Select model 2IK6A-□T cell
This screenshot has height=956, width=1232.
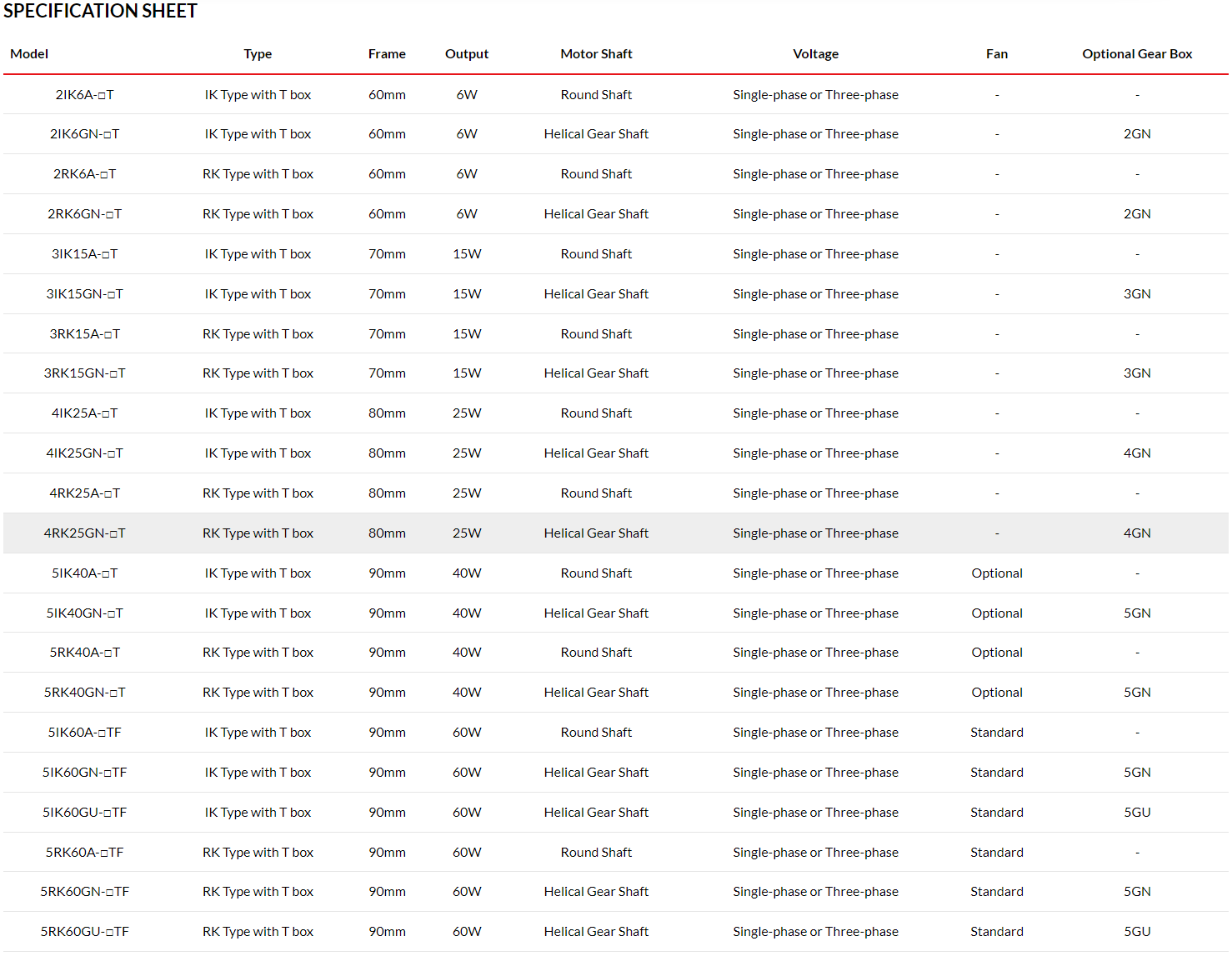tap(84, 95)
